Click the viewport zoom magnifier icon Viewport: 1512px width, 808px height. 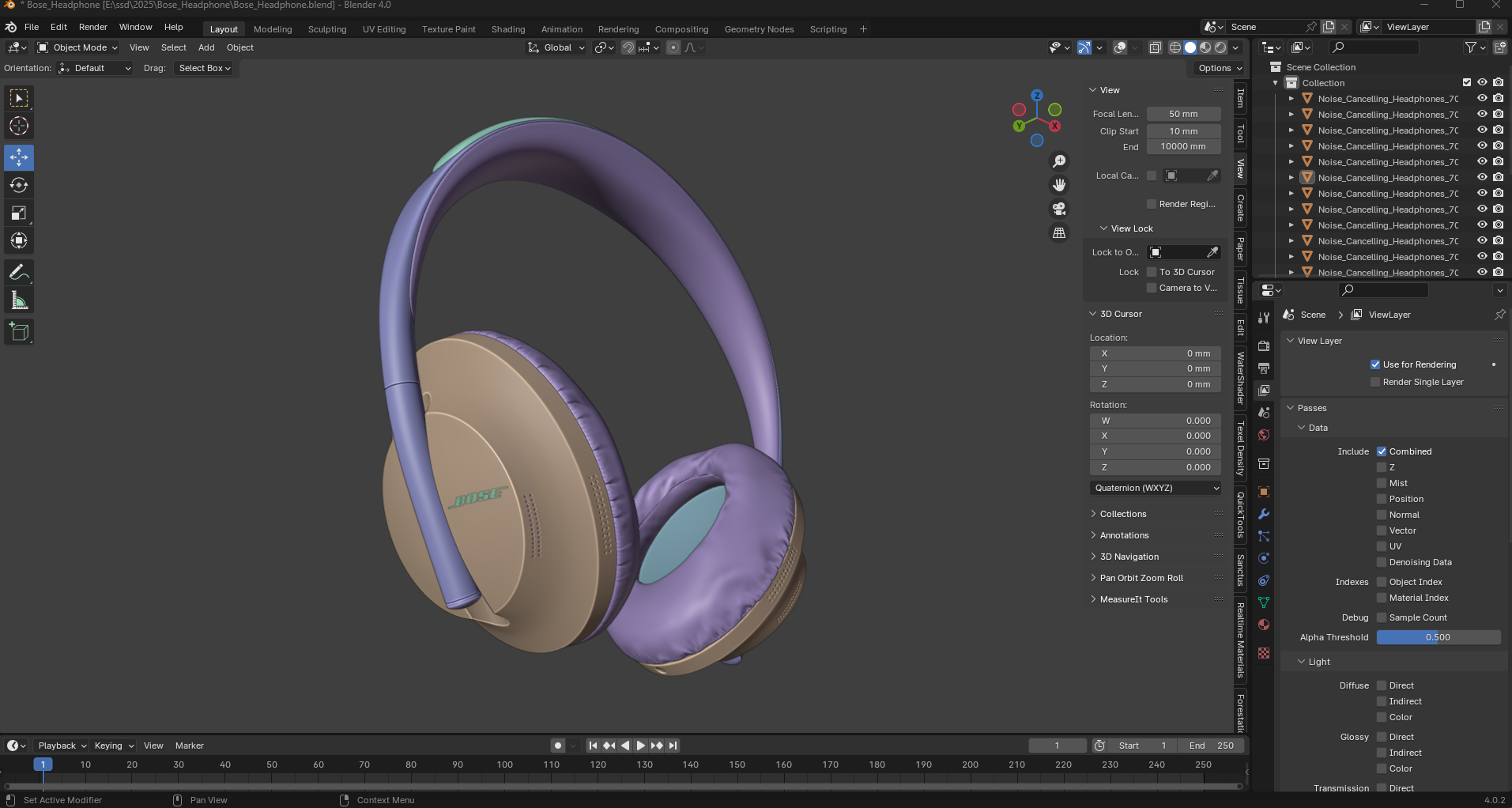point(1059,161)
